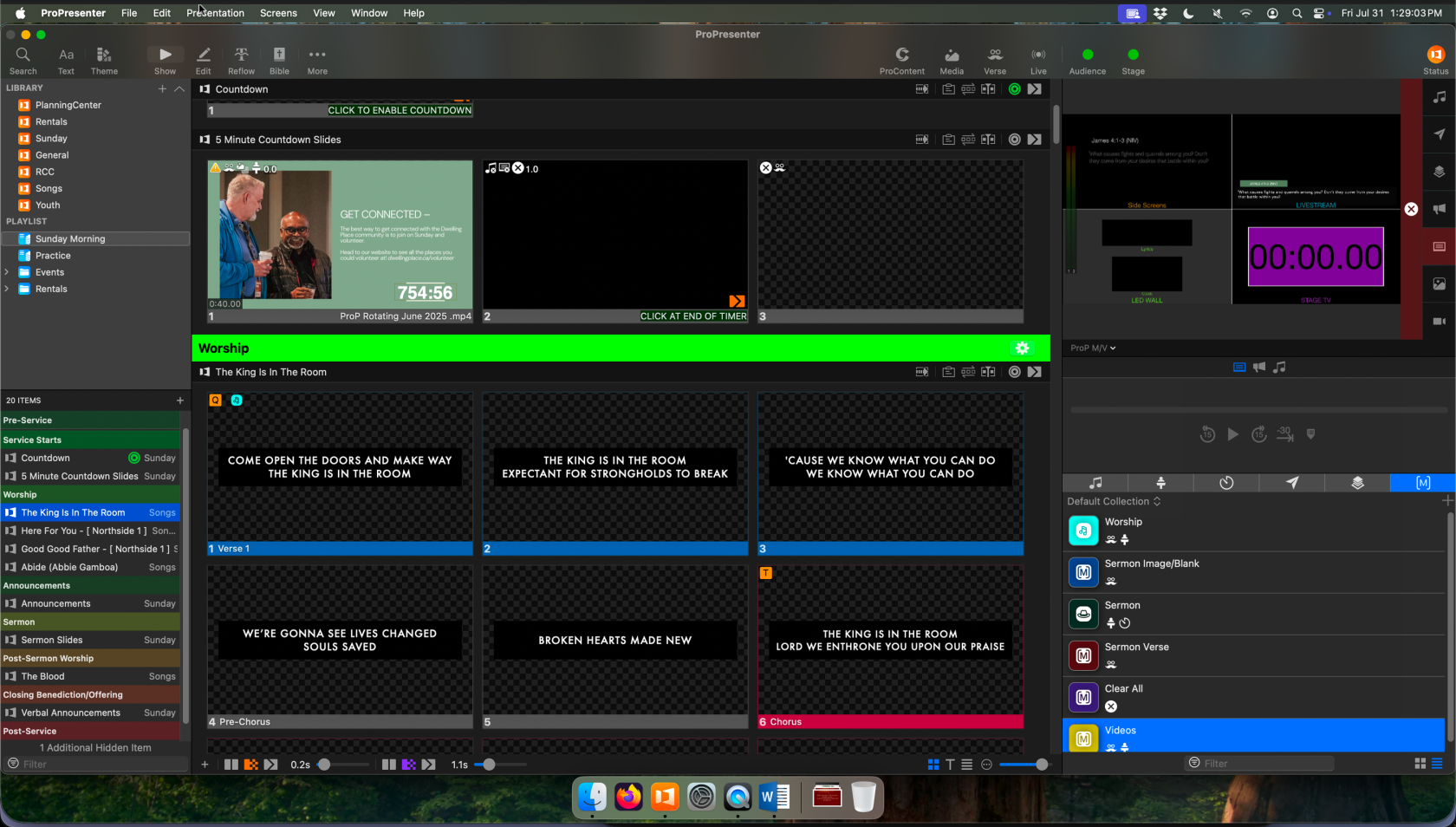Jump to last 30 seconds of media
This screenshot has height=827, width=1456.
click(x=1284, y=434)
